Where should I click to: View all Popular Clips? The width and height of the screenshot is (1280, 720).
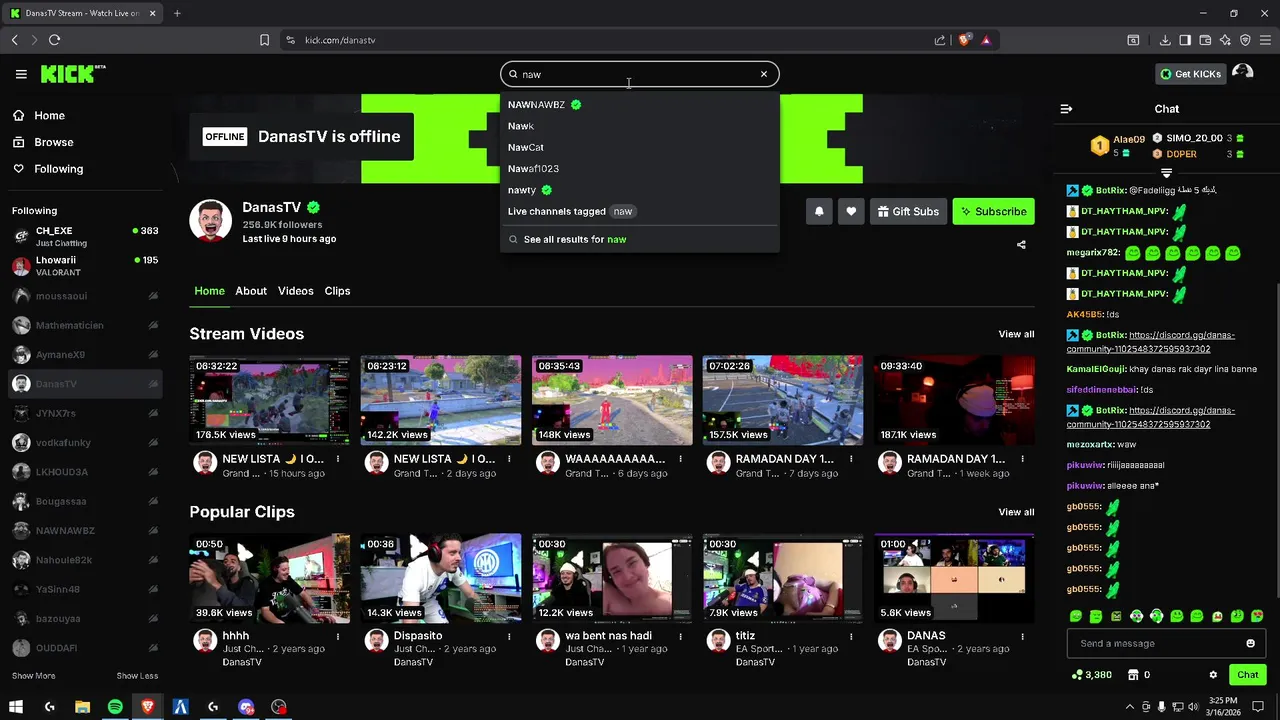1016,512
